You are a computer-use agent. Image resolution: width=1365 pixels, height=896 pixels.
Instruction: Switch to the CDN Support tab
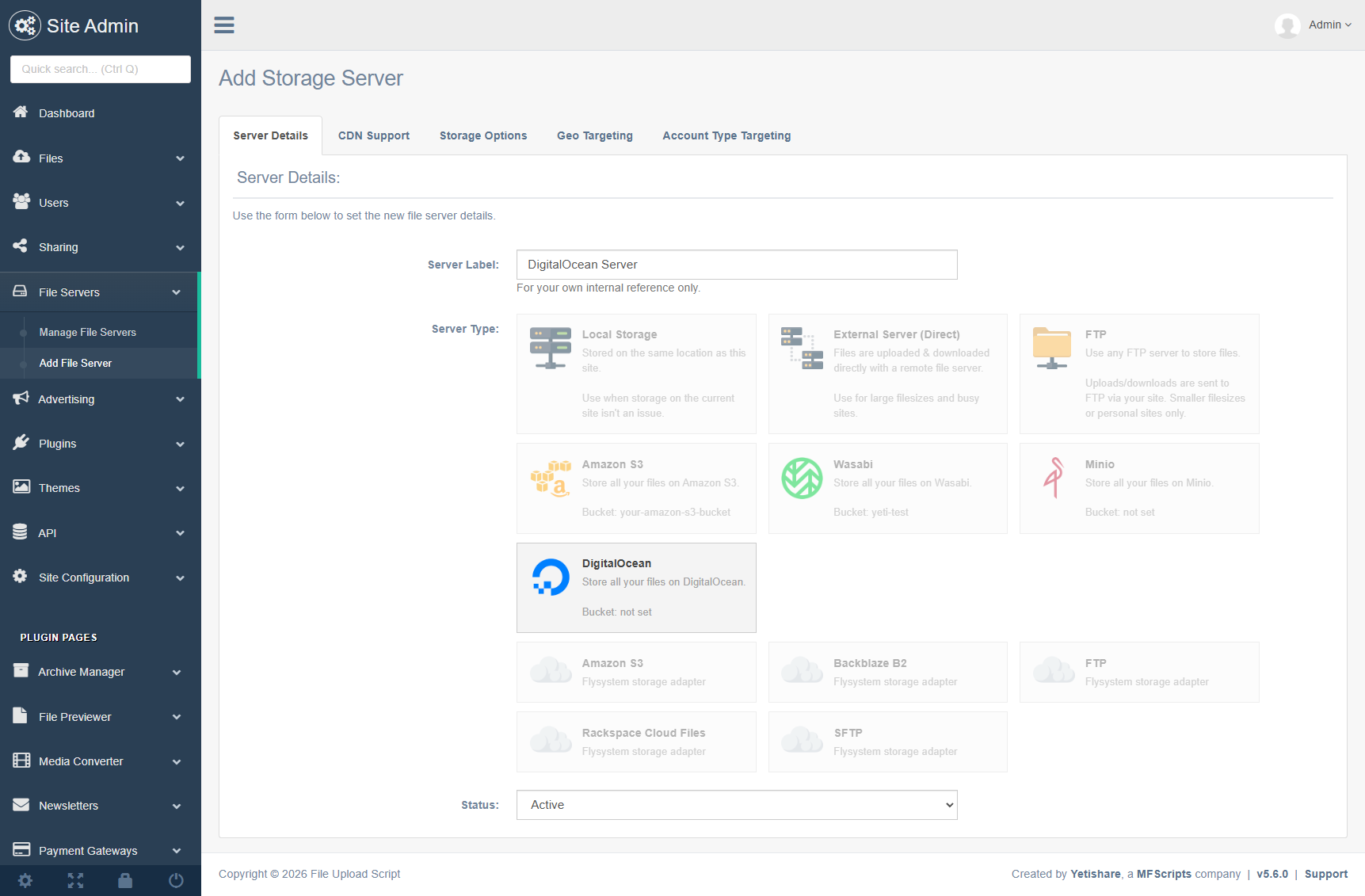click(373, 135)
